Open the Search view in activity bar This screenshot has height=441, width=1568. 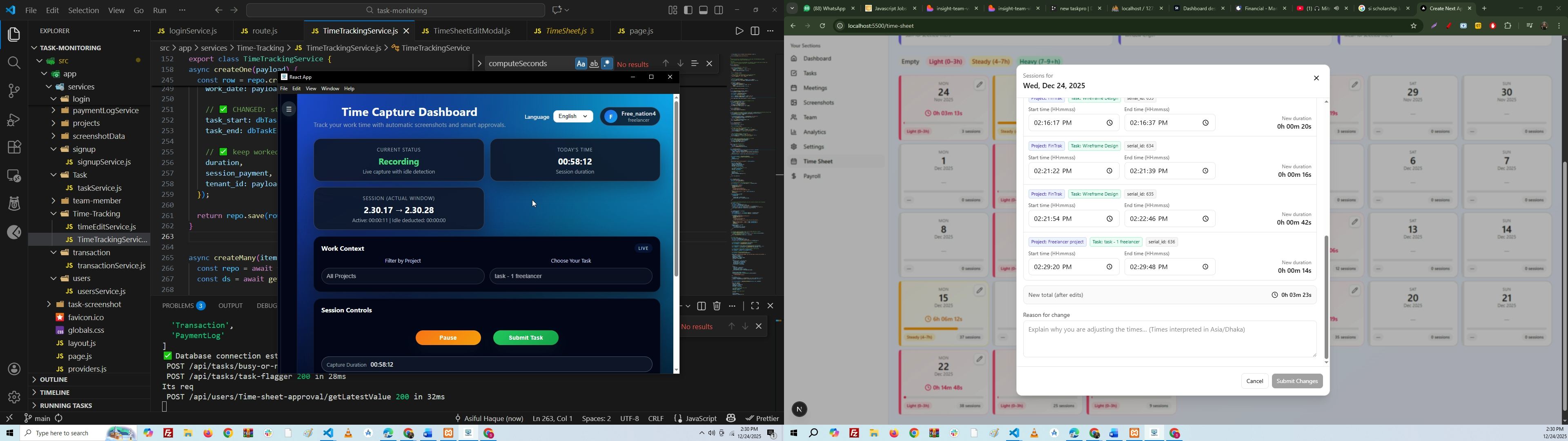point(13,63)
